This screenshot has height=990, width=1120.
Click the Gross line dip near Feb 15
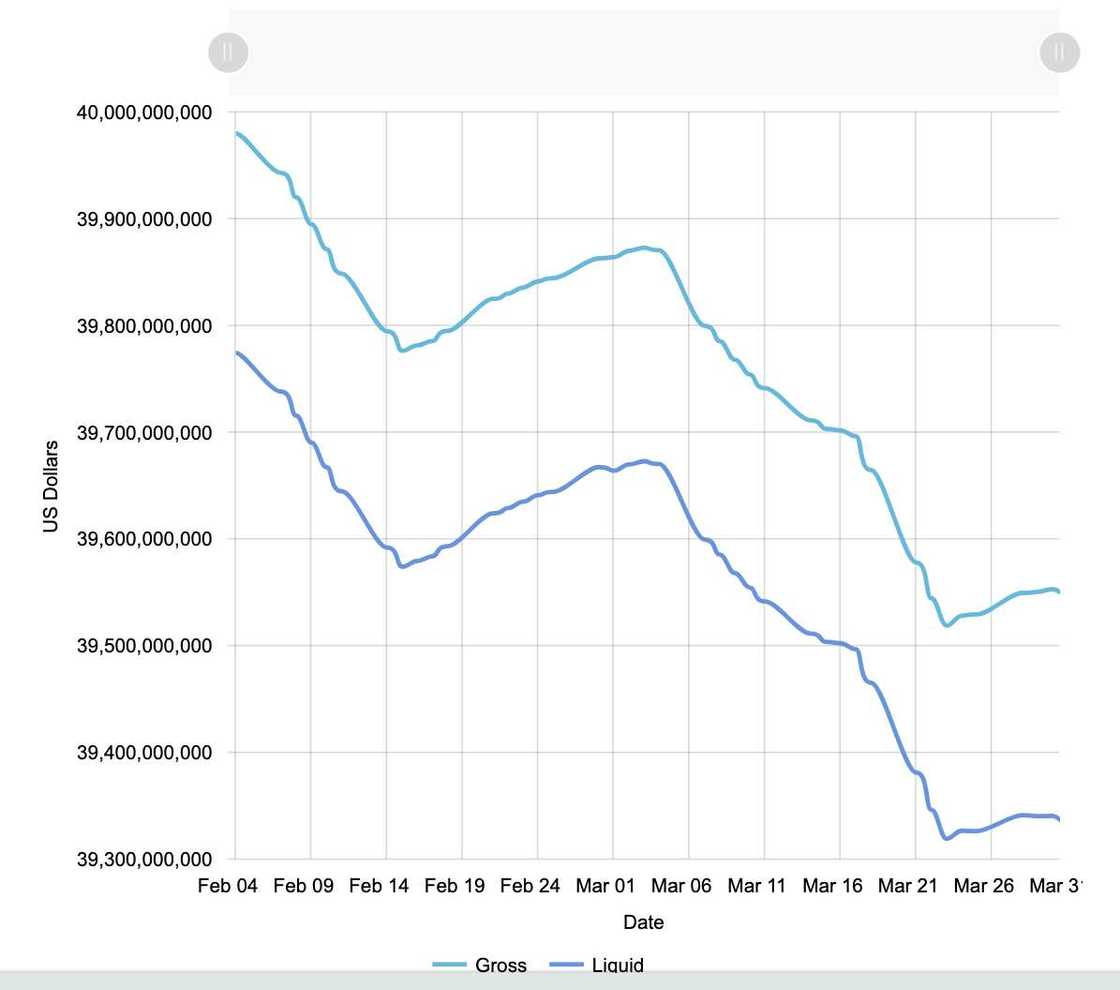click(x=402, y=350)
